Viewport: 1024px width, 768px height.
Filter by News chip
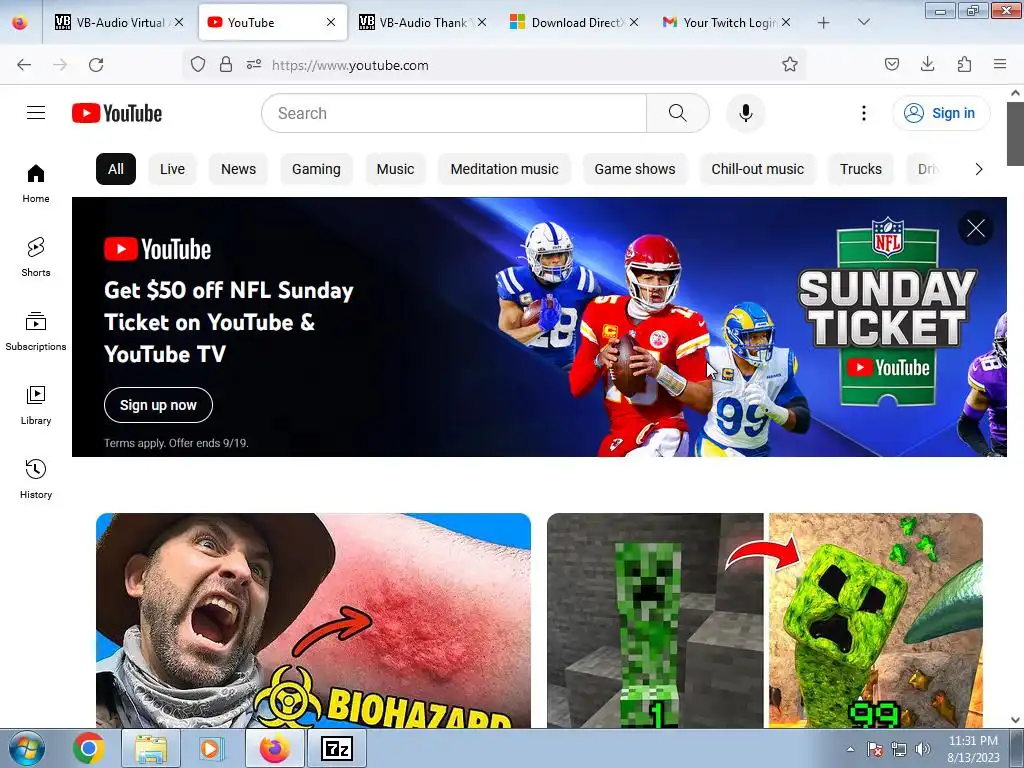pos(238,169)
